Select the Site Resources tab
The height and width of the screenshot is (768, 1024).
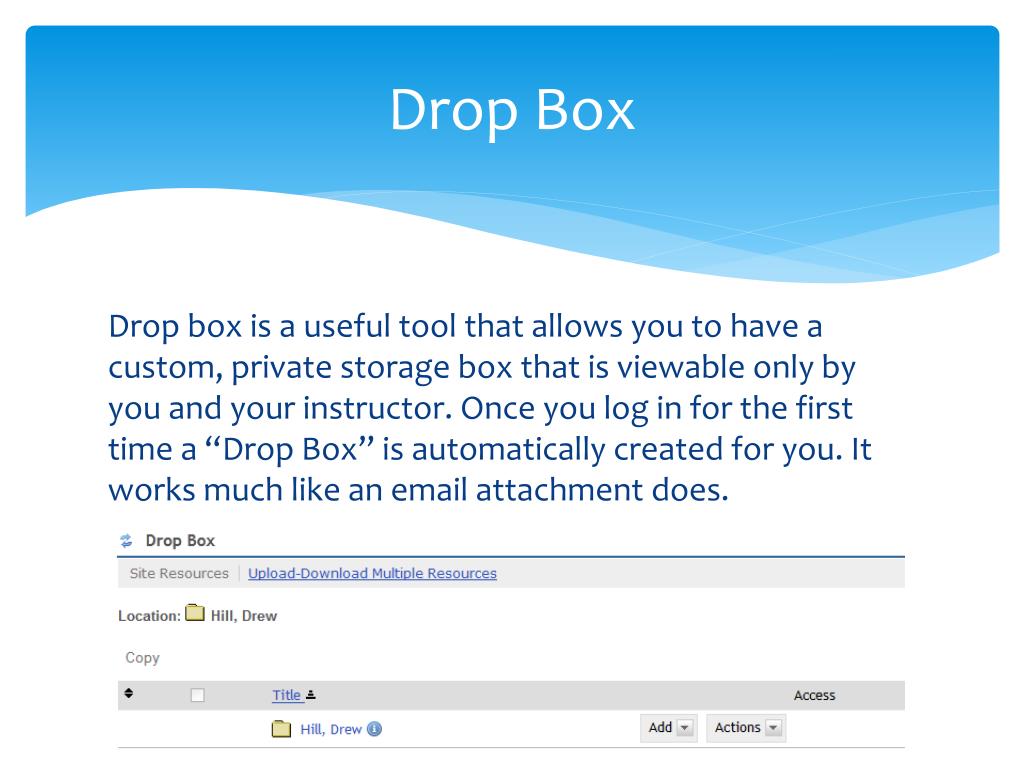[x=179, y=573]
